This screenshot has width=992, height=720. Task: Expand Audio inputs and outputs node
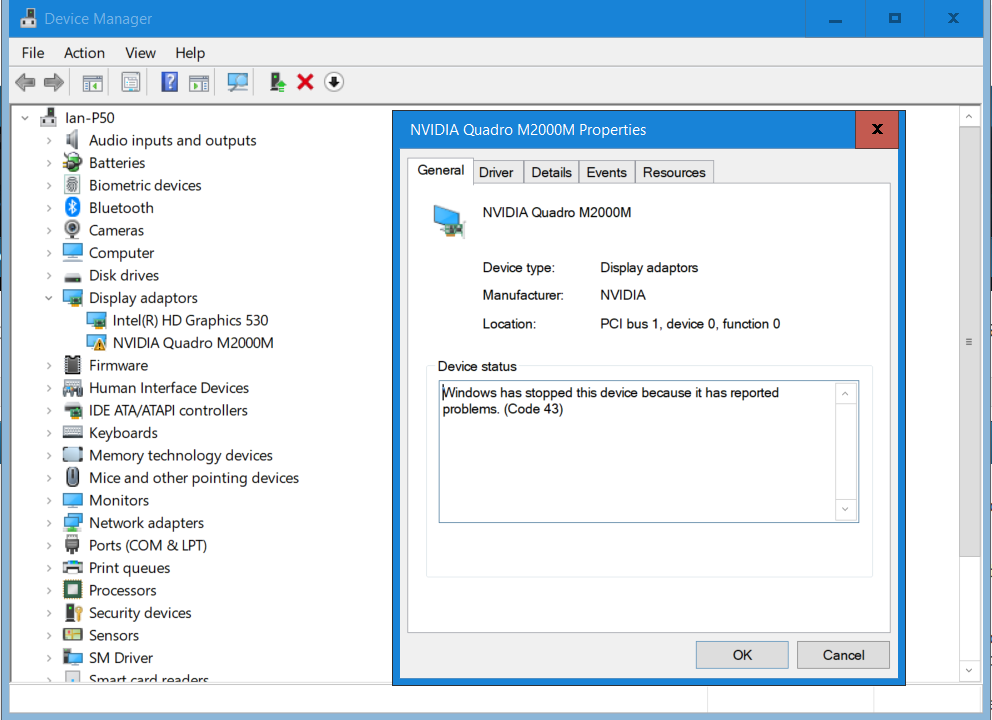pos(49,140)
